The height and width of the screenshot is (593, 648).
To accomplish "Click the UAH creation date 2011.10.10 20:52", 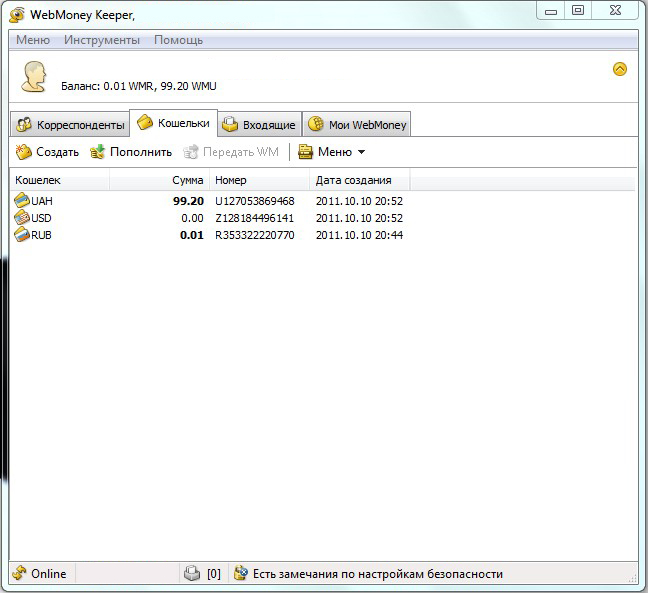I will click(359, 201).
